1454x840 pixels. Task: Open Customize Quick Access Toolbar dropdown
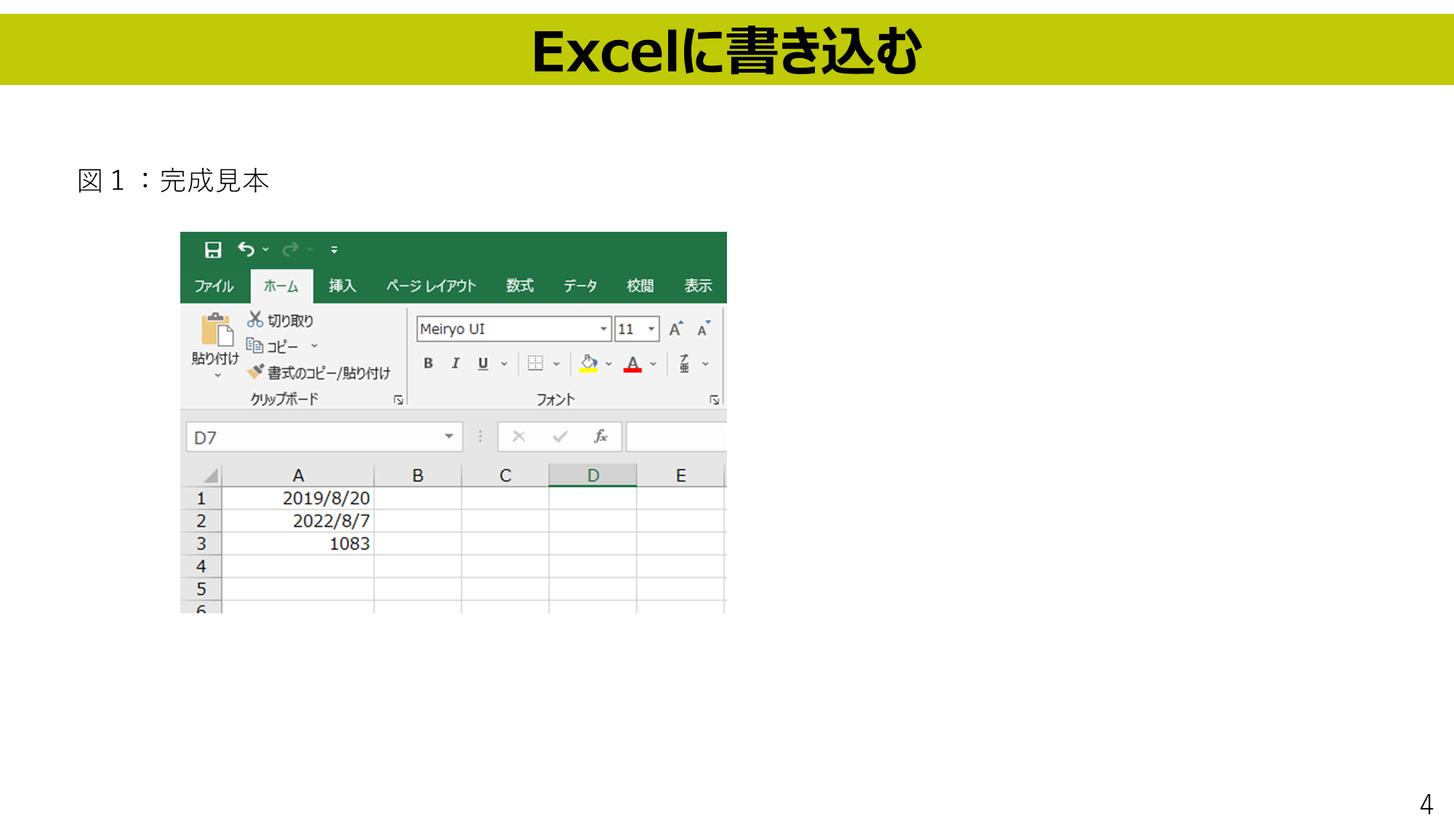coord(334,250)
